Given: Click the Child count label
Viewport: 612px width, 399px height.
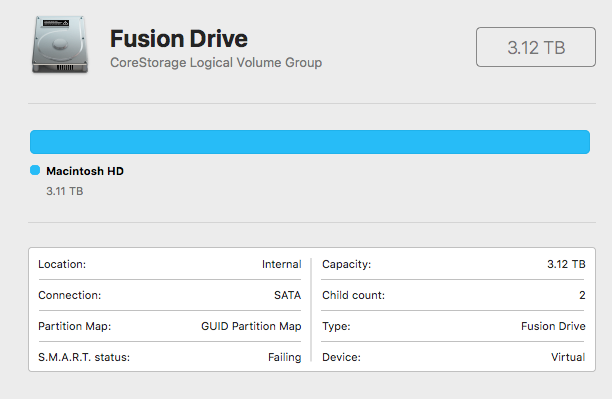Looking at the screenshot, I should 353,295.
